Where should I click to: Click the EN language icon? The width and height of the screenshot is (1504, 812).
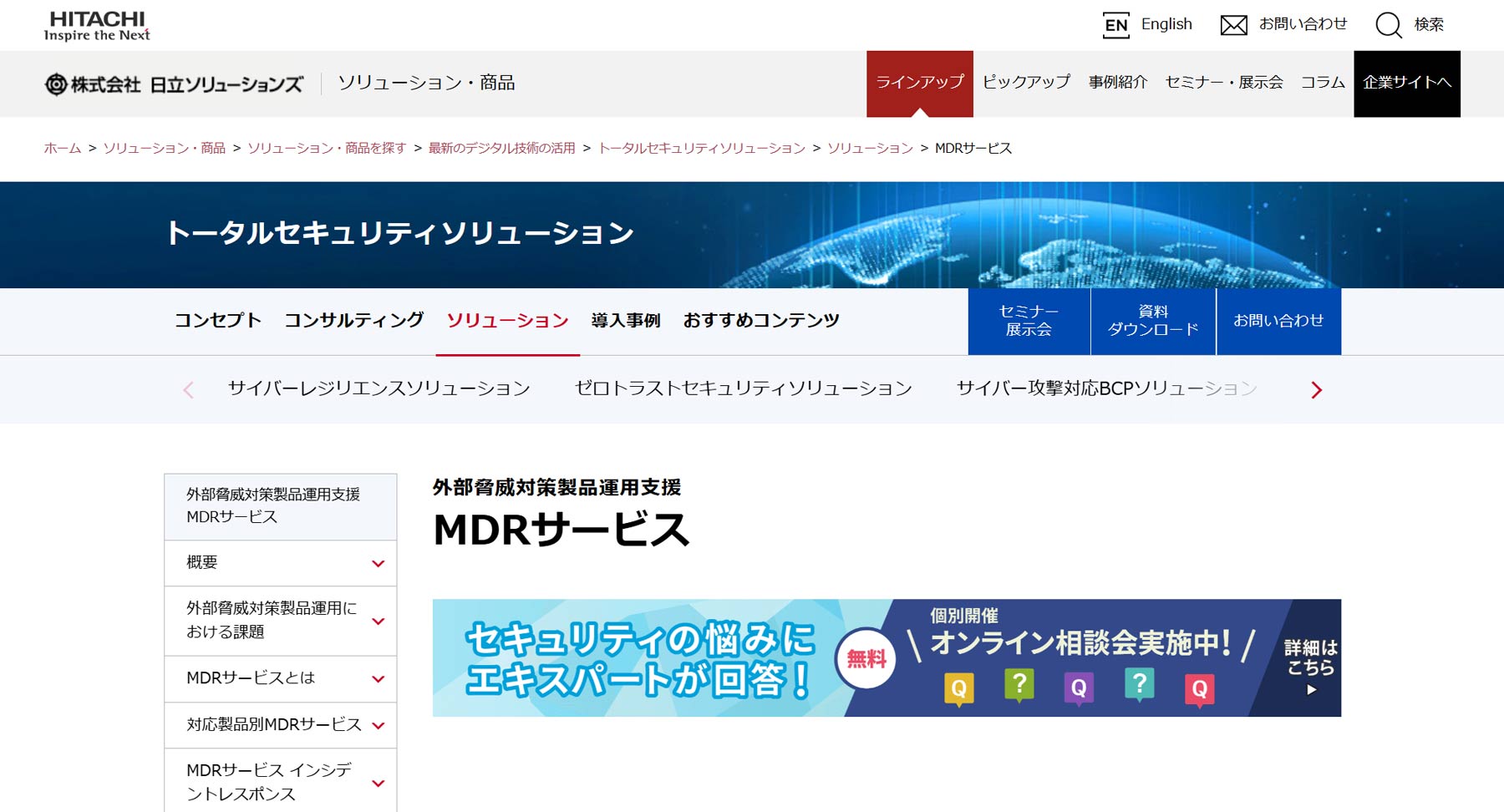[1115, 25]
